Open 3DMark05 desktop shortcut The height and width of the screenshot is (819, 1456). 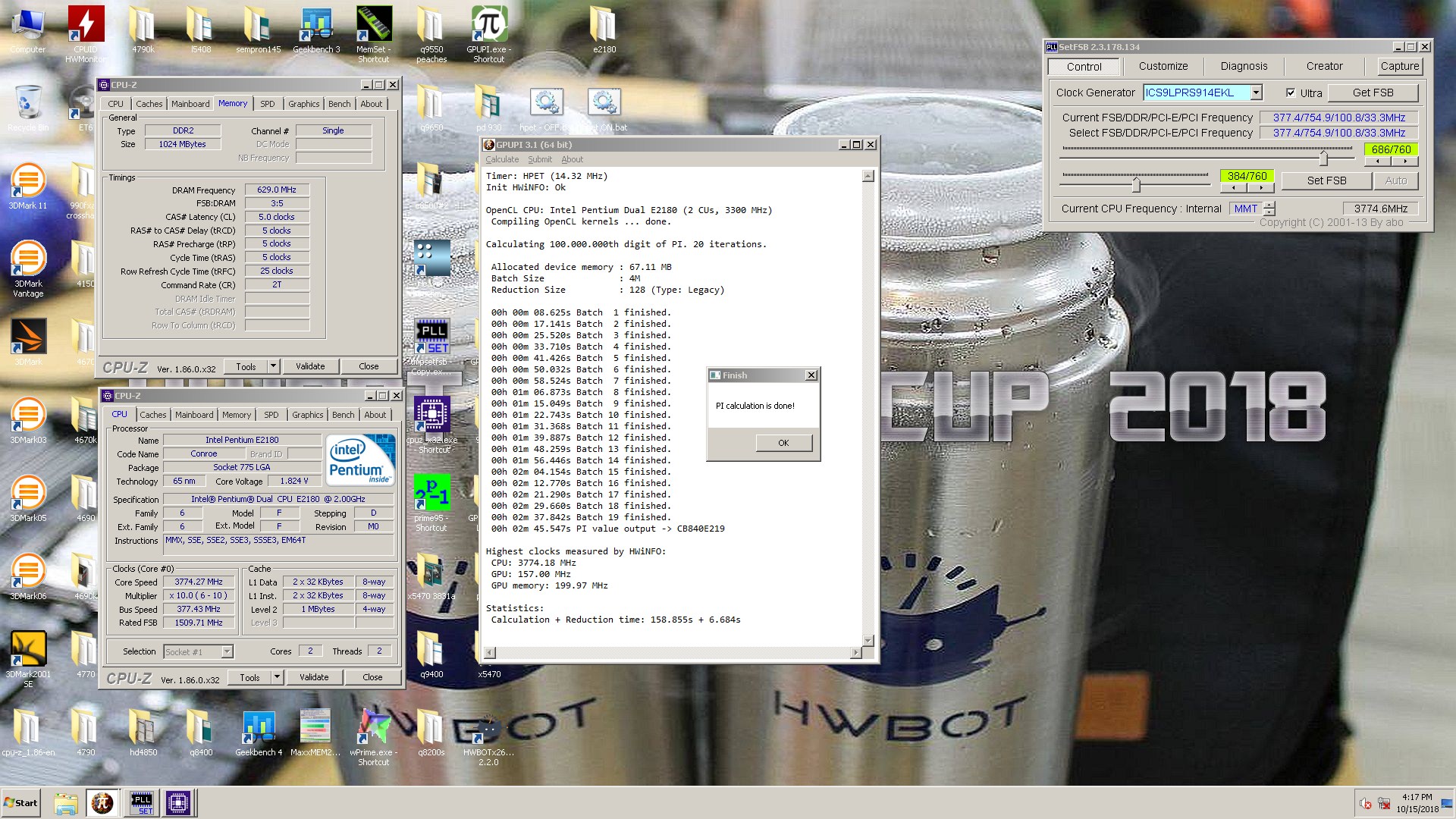click(28, 499)
